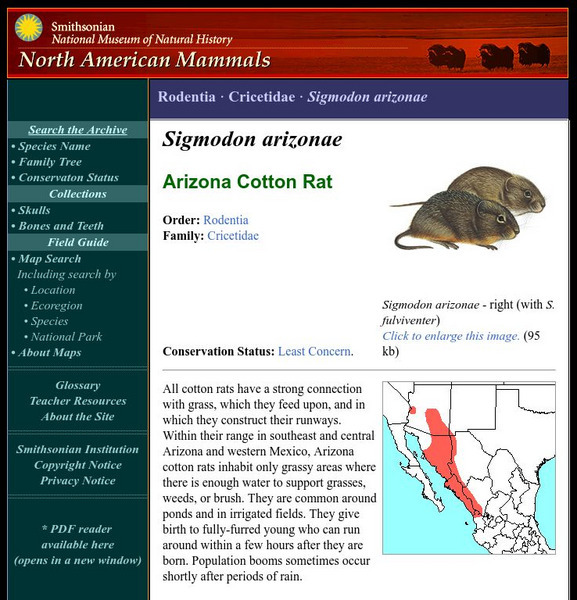View the Skulls collection

tap(34, 210)
